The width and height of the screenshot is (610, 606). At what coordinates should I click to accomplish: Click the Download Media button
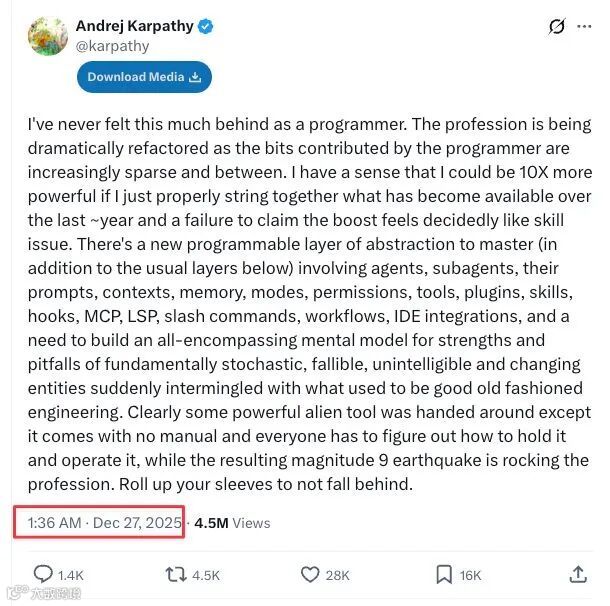coord(144,77)
